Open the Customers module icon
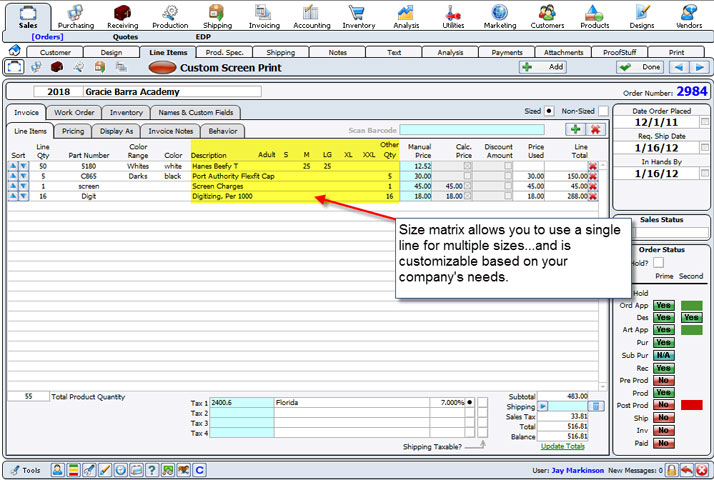714x480 pixels. coord(547,17)
